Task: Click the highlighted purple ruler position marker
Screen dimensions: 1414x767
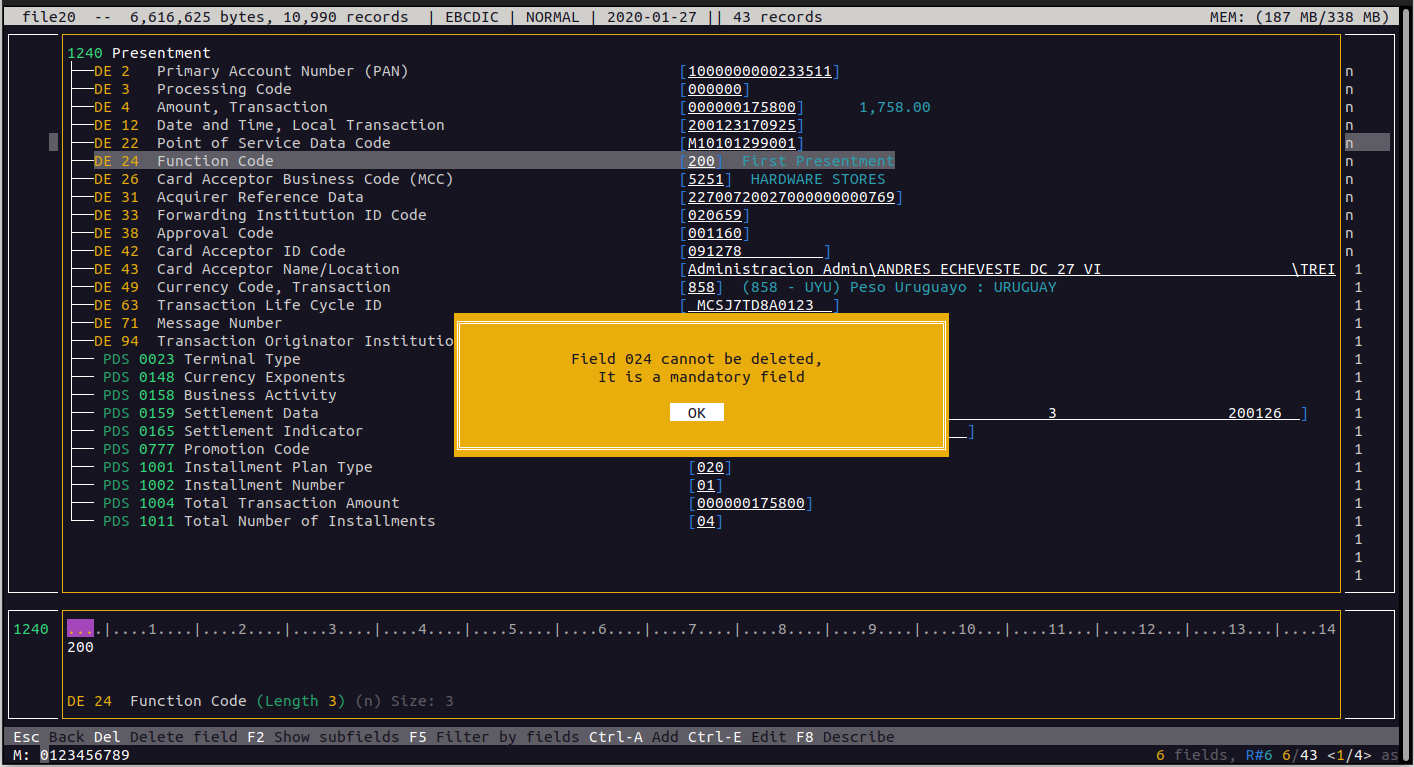Action: (81, 629)
